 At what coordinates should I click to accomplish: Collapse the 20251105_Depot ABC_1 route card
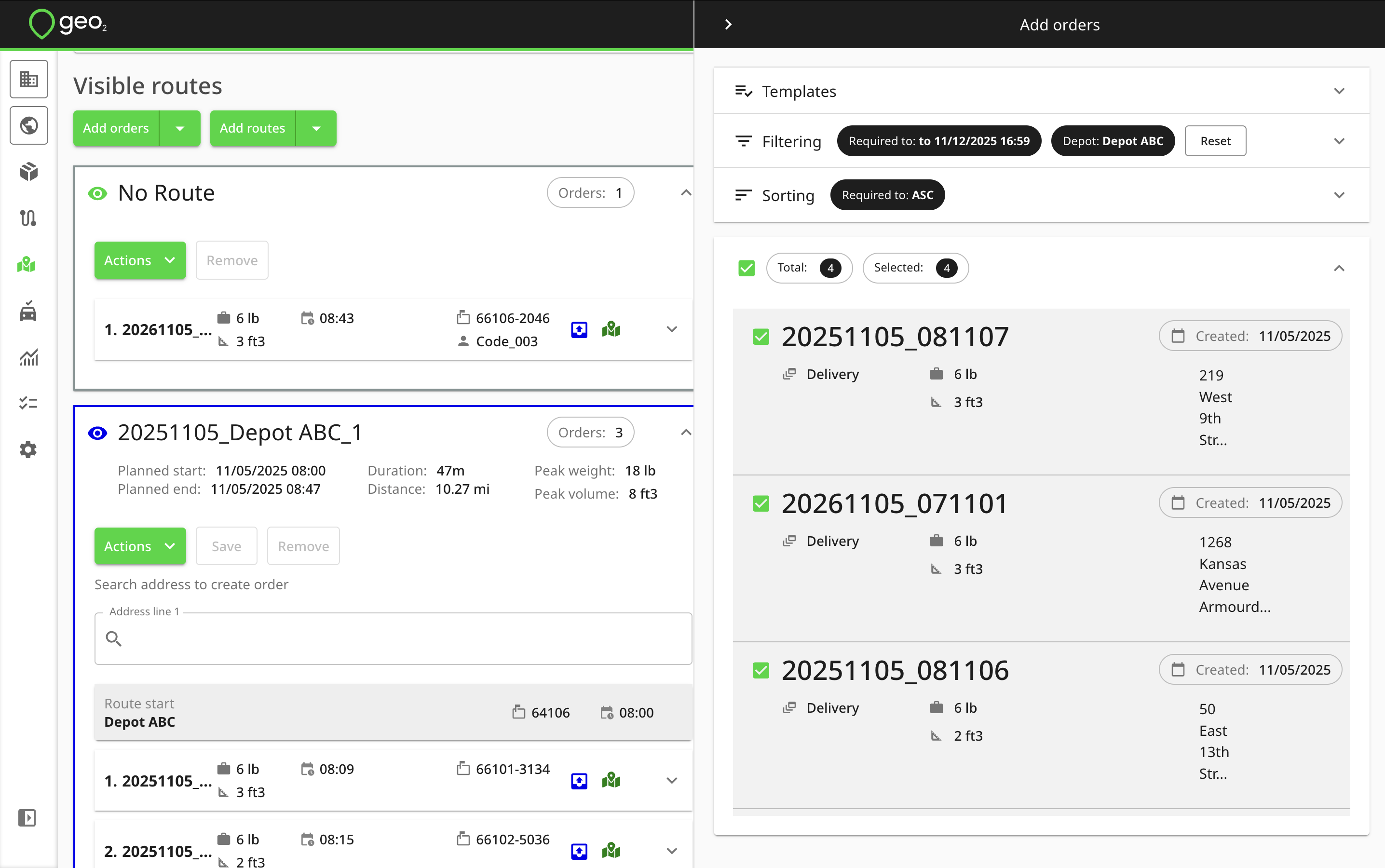click(x=685, y=432)
